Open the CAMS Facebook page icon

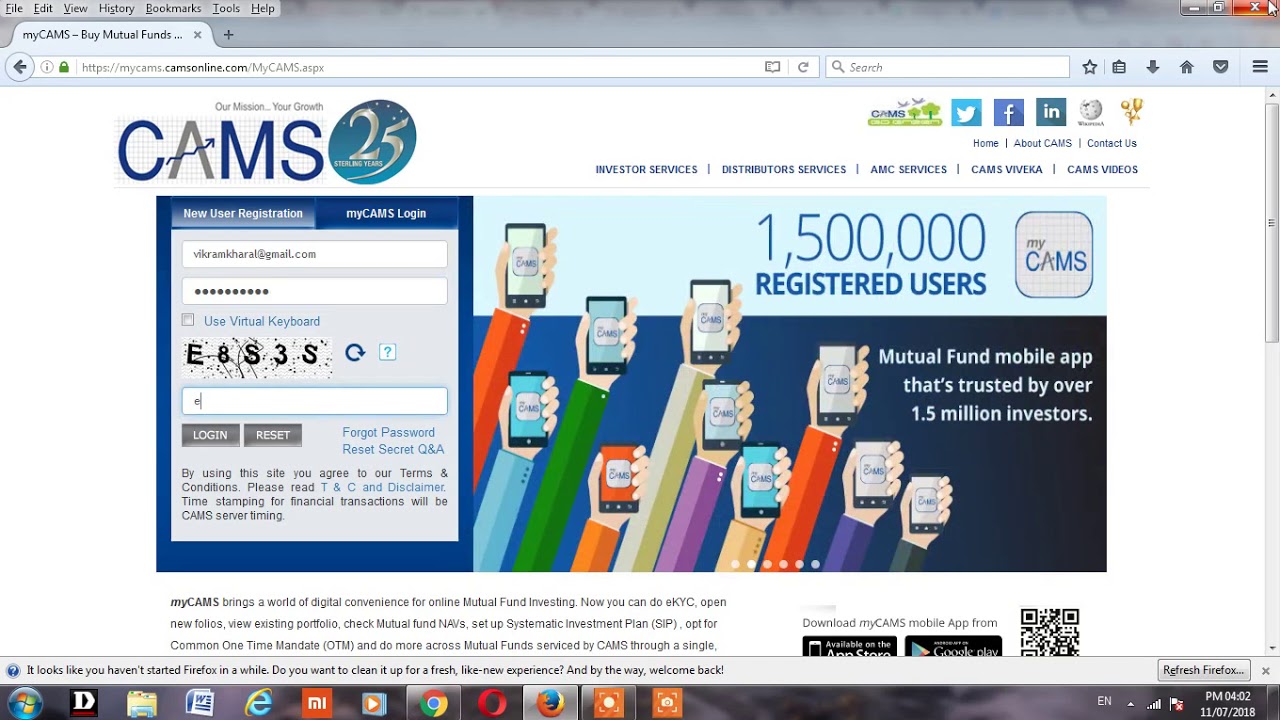pos(1008,113)
